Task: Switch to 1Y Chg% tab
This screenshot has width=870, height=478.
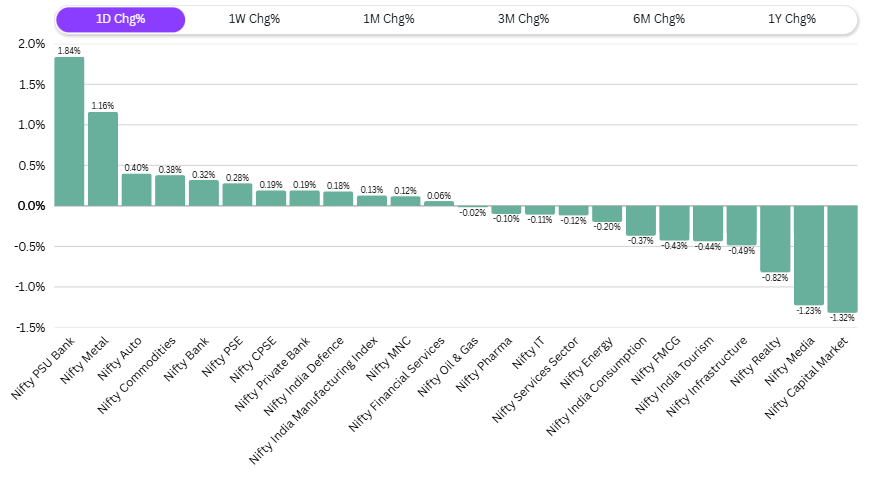Action: (792, 19)
